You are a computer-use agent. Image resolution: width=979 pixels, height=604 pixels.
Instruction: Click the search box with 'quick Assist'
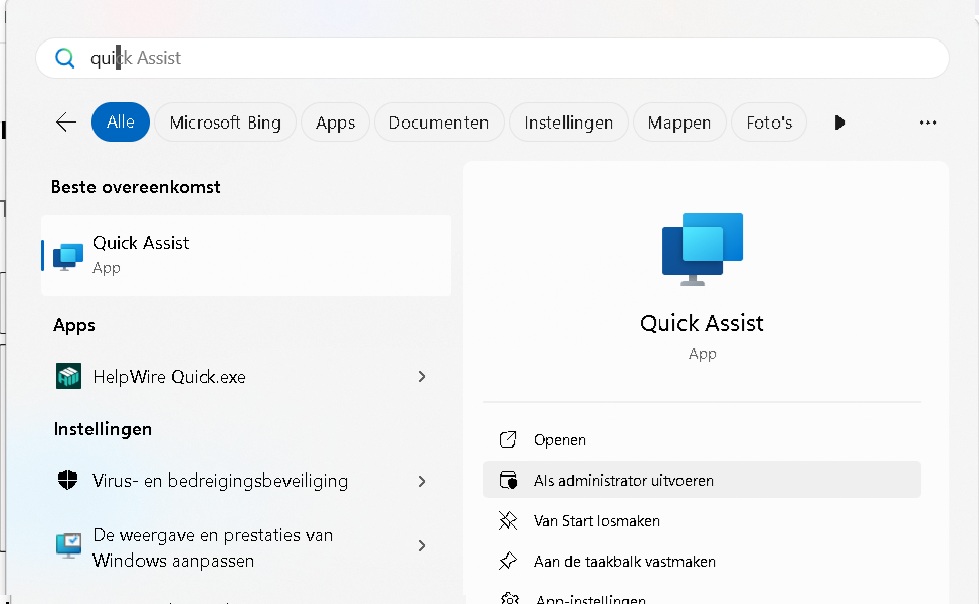point(492,58)
